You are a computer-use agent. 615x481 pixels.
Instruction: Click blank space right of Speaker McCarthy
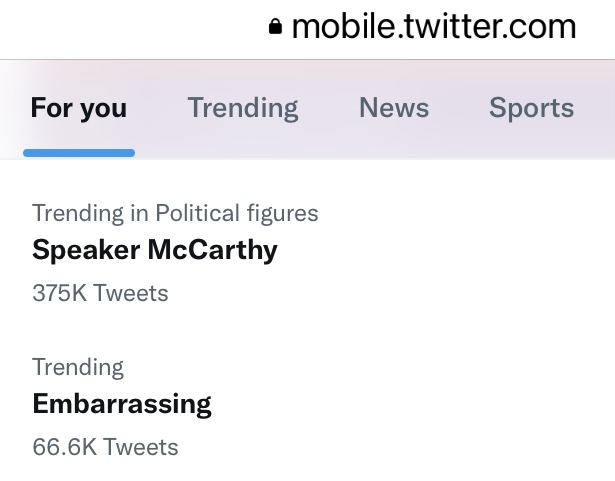tap(443, 250)
